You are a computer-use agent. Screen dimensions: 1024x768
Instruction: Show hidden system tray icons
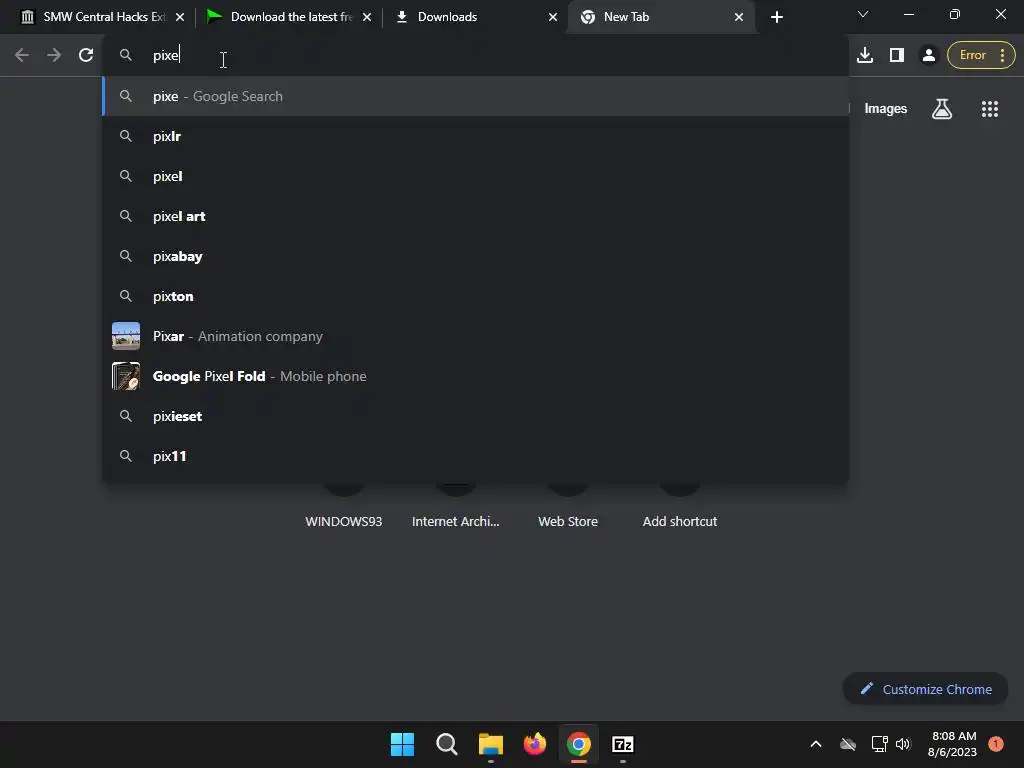coord(816,744)
